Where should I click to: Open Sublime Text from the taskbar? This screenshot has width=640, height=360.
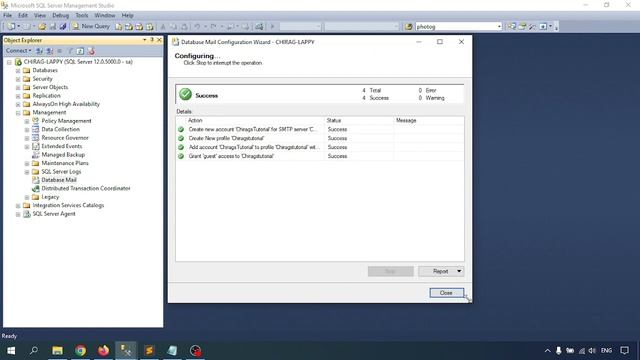149,351
